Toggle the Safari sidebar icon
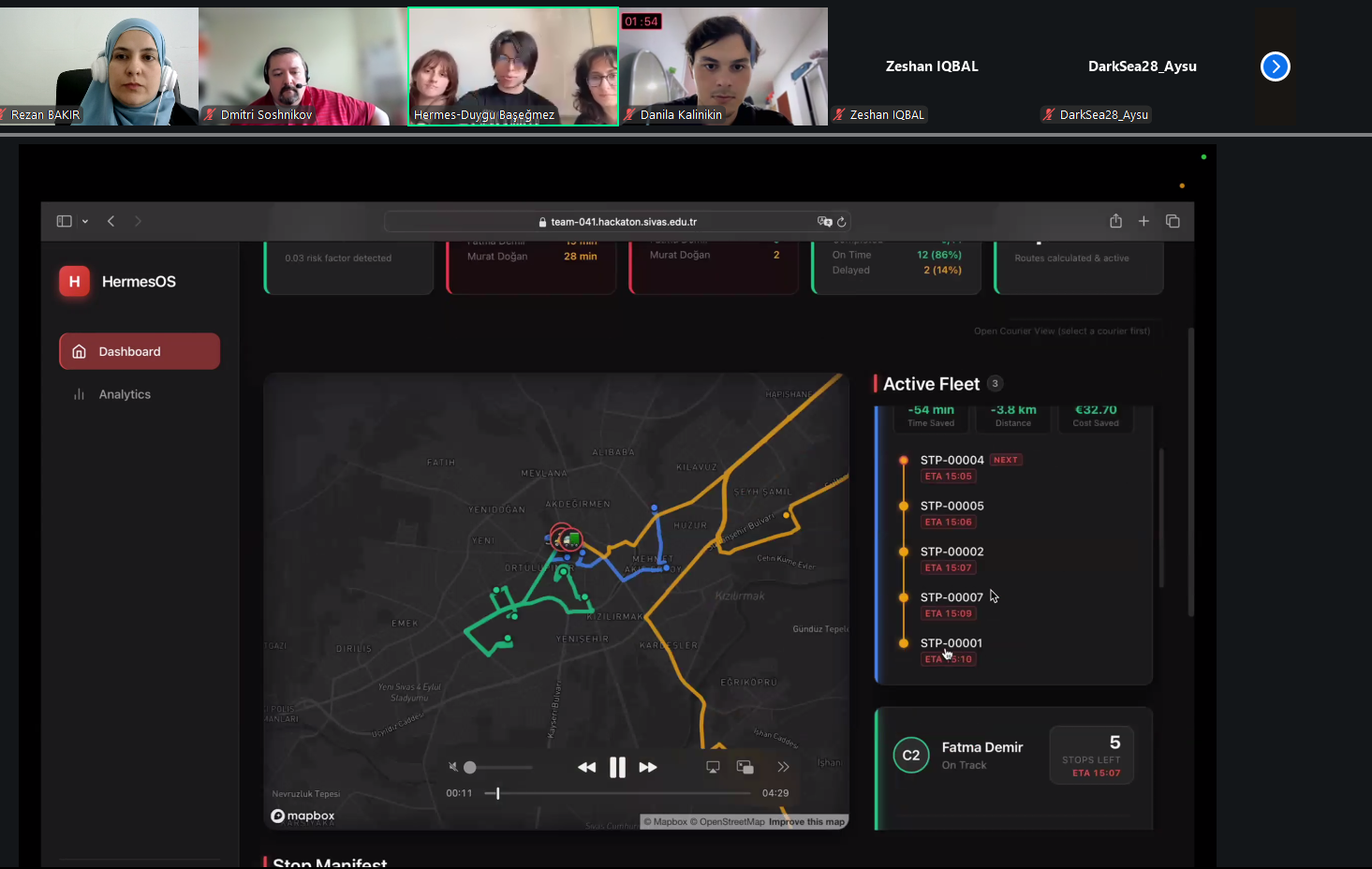Viewport: 1372px width, 869px height. click(x=64, y=221)
